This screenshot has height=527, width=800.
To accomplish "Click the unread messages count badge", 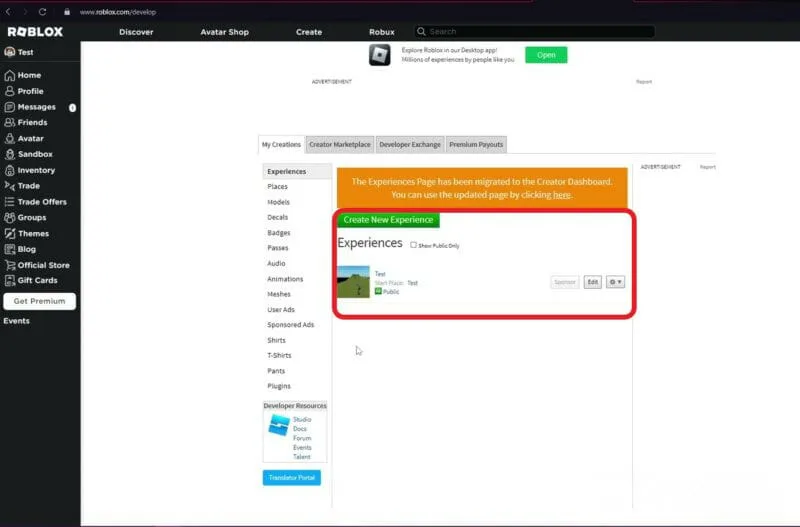I will (x=72, y=108).
